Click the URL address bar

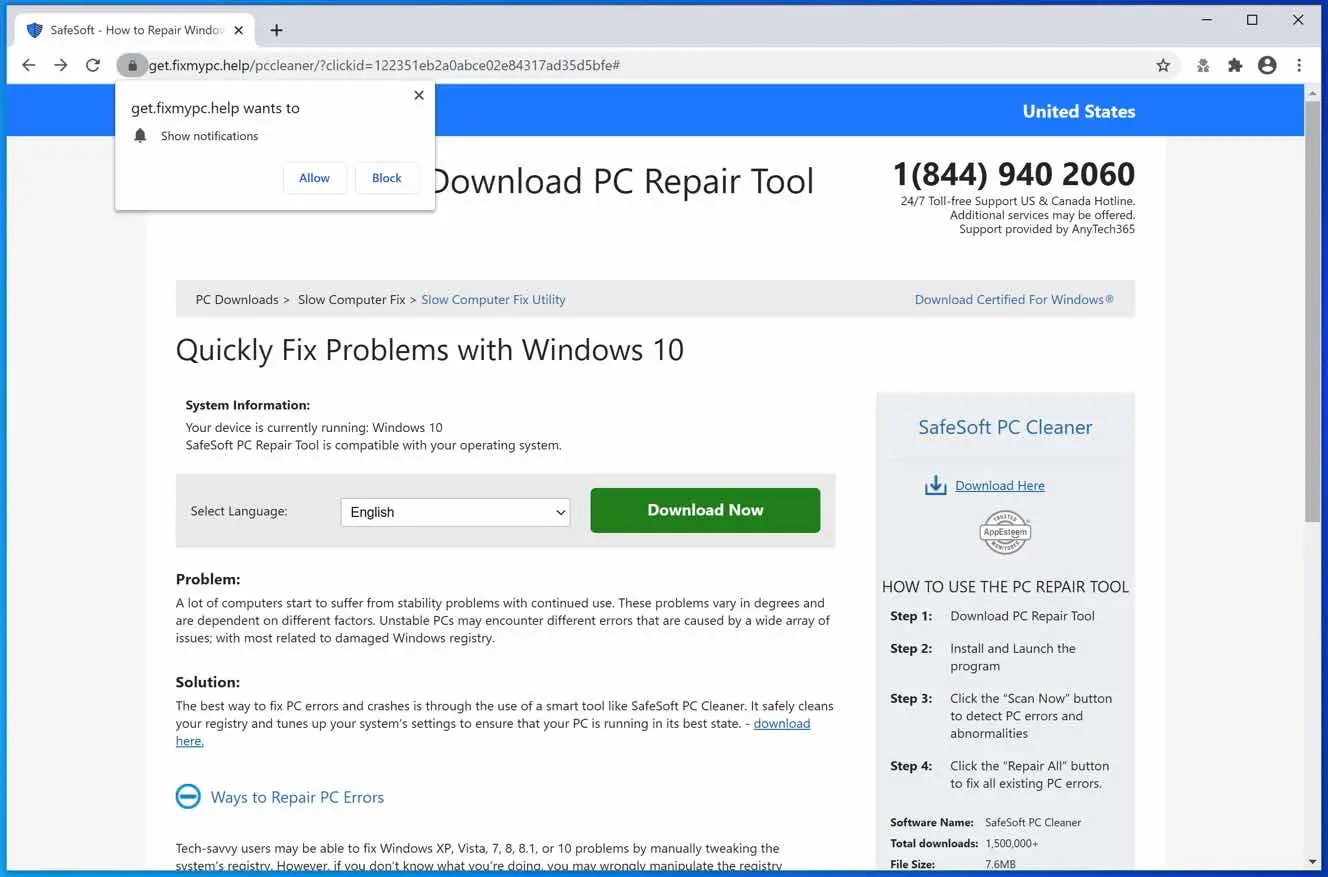(x=640, y=65)
